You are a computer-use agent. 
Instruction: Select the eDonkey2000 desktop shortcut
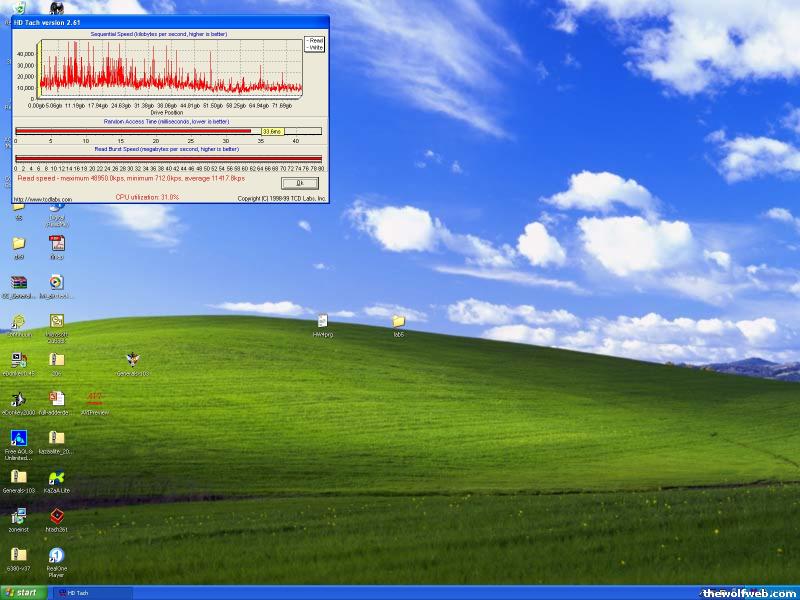(18, 399)
